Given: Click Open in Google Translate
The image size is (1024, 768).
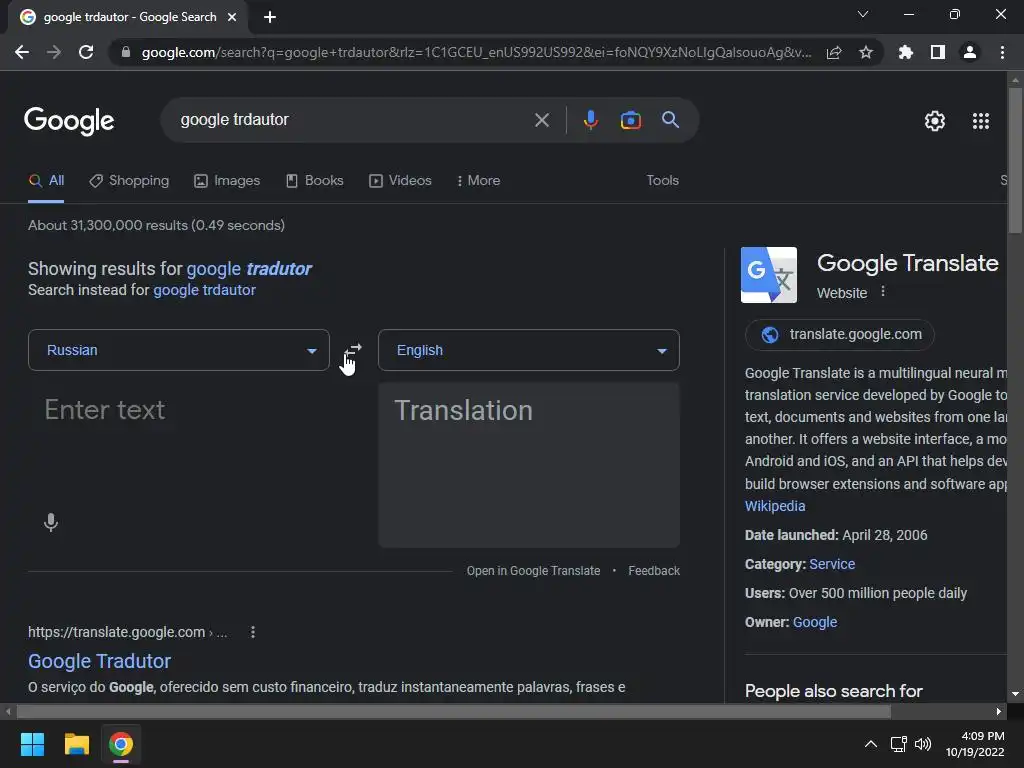Looking at the screenshot, I should pyautogui.click(x=533, y=571).
